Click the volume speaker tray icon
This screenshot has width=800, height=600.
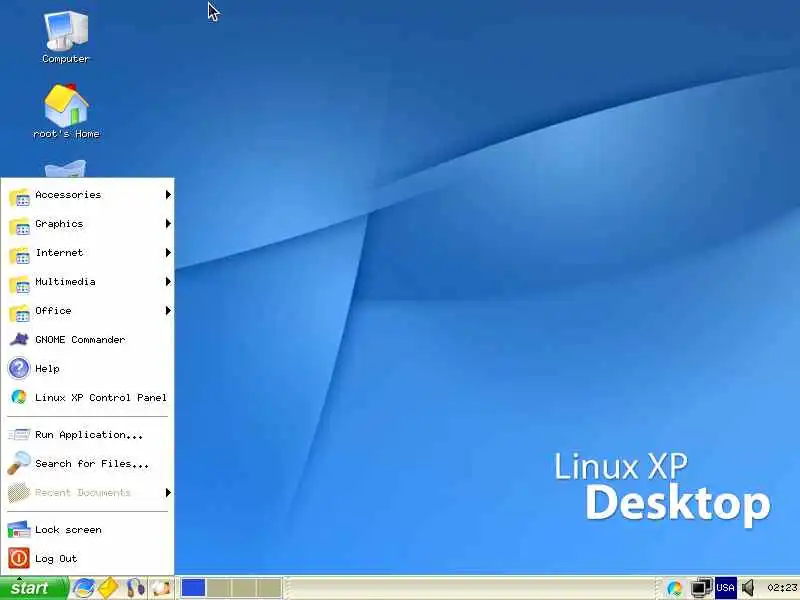pos(748,588)
